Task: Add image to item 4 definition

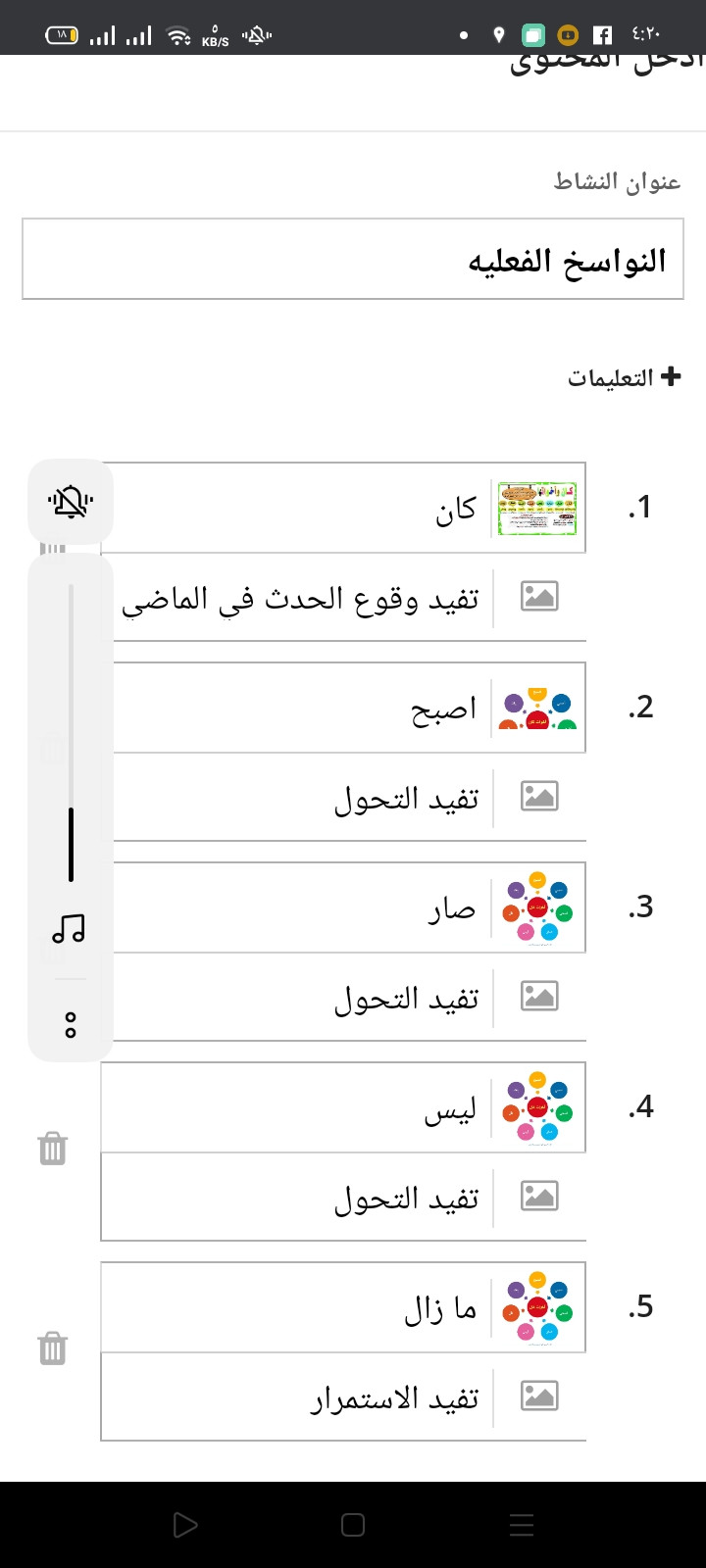Action: (x=539, y=1196)
